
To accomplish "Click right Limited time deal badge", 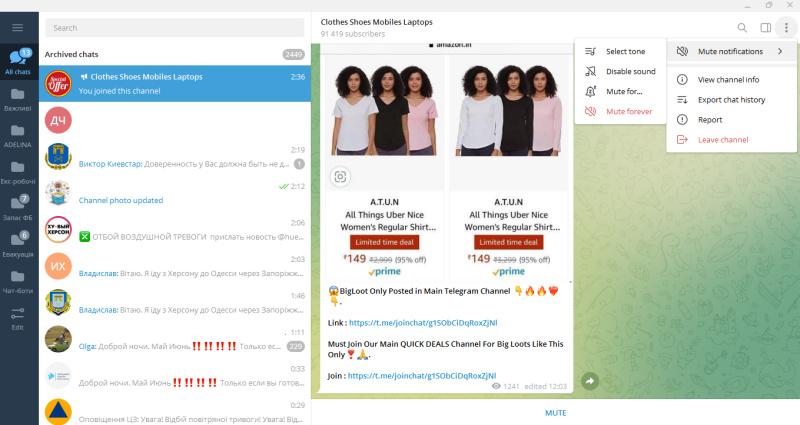I will pos(509,242).
